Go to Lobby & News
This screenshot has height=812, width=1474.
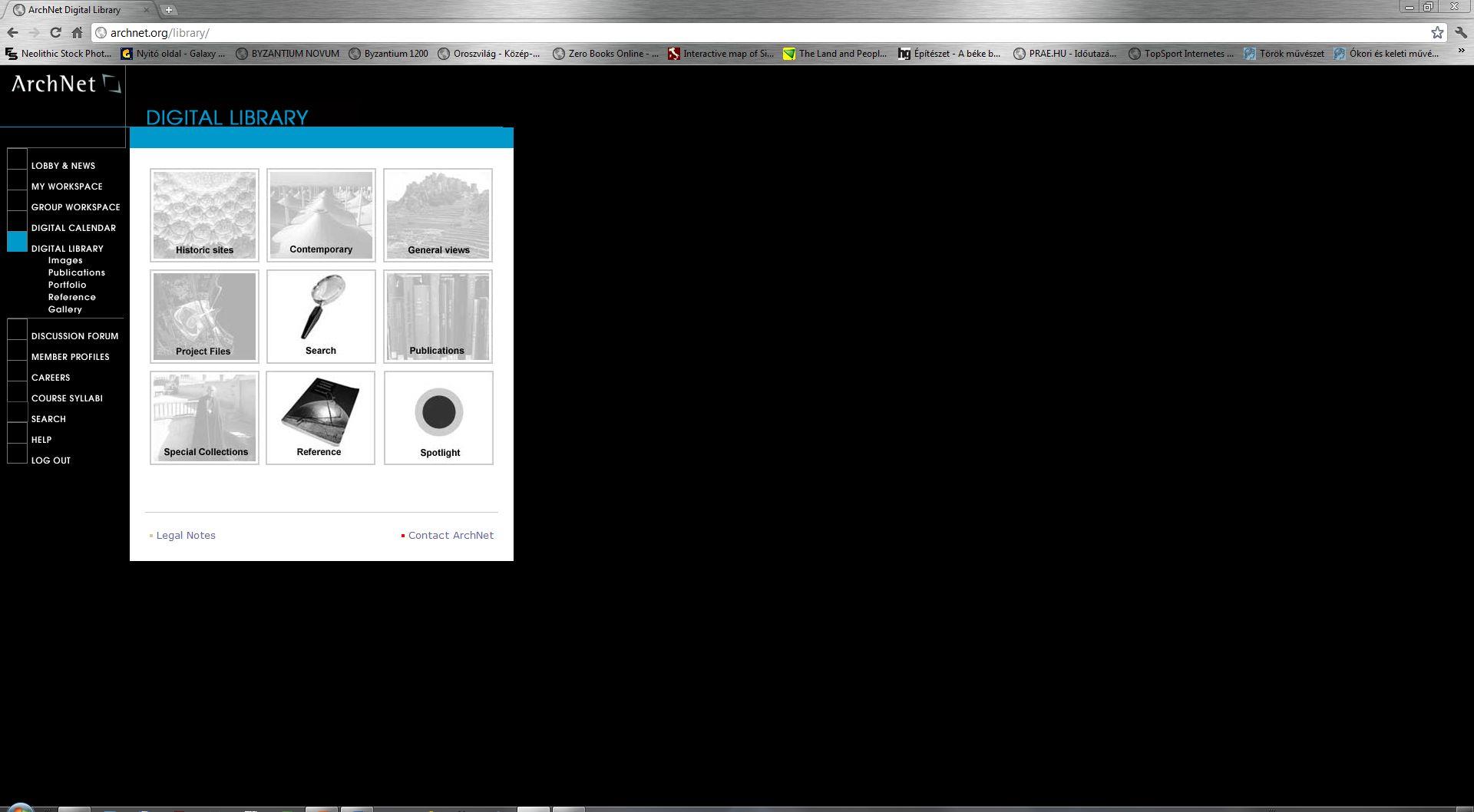coord(63,166)
